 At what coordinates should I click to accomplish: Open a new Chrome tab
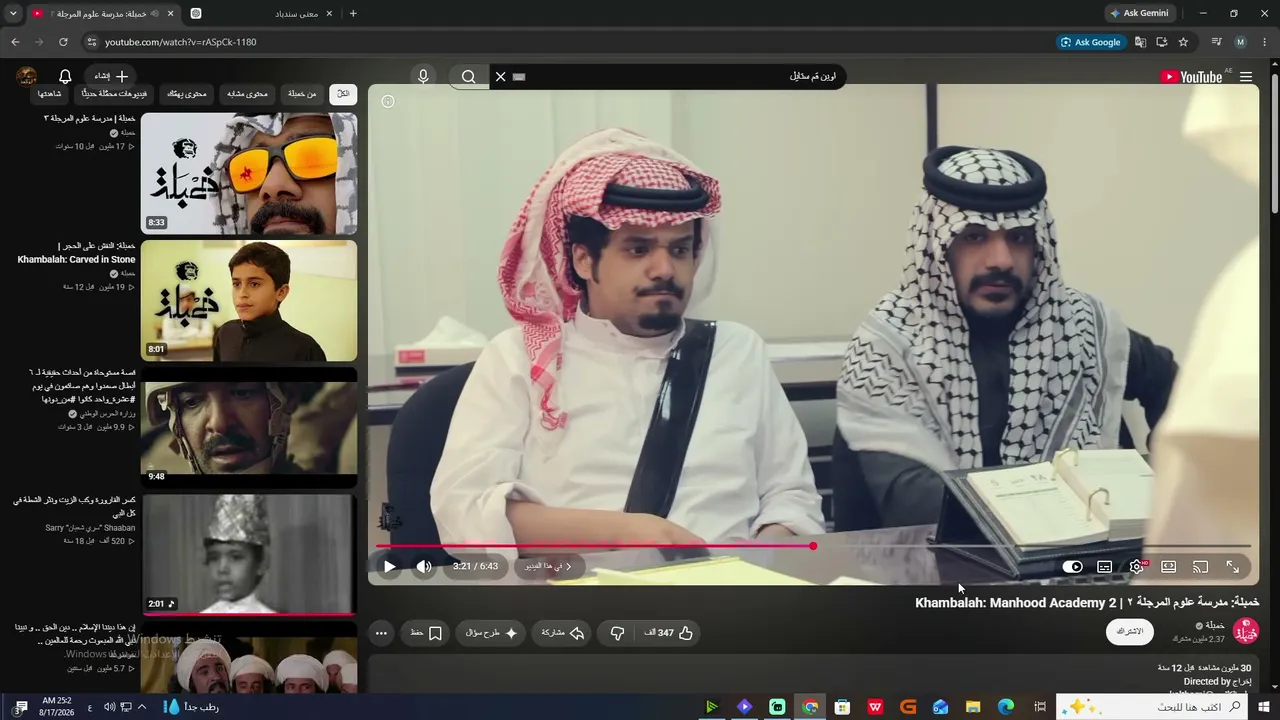[353, 13]
